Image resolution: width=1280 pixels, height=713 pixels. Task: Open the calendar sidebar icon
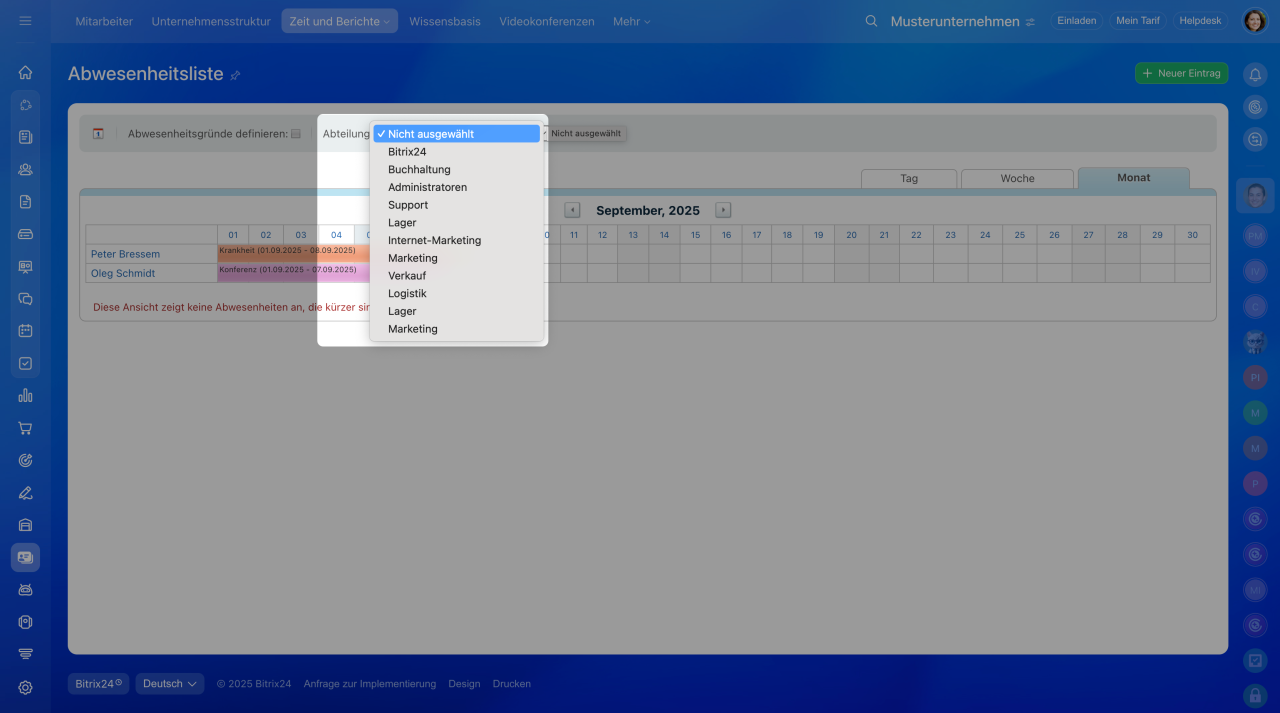click(x=25, y=331)
